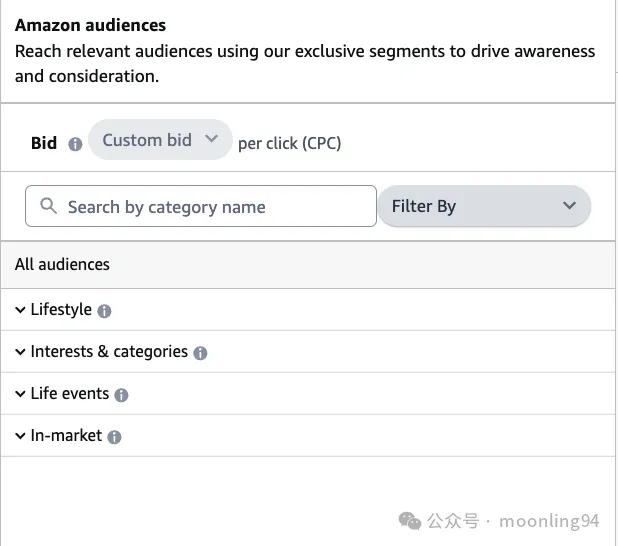Show info for Interests & categories
The width and height of the screenshot is (618, 546).
pos(200,353)
